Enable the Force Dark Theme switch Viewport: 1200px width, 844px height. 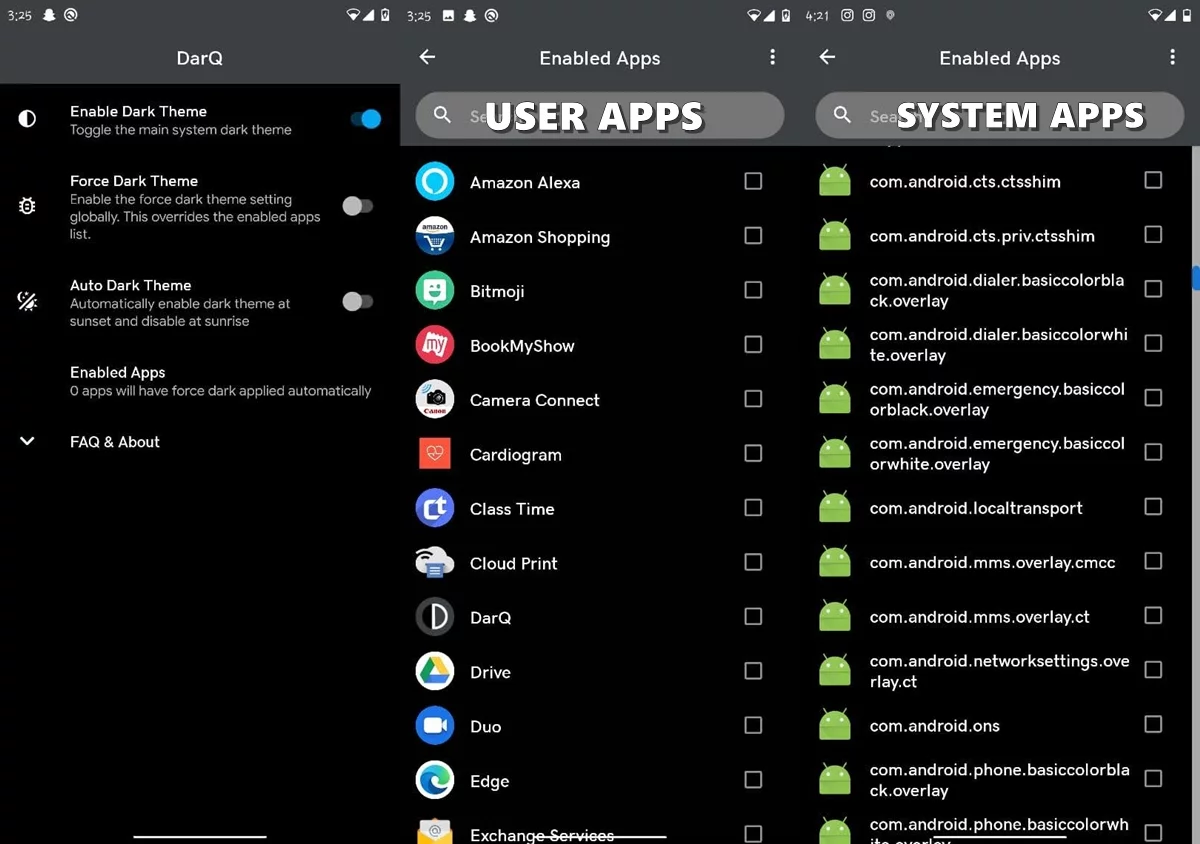[x=357, y=206]
